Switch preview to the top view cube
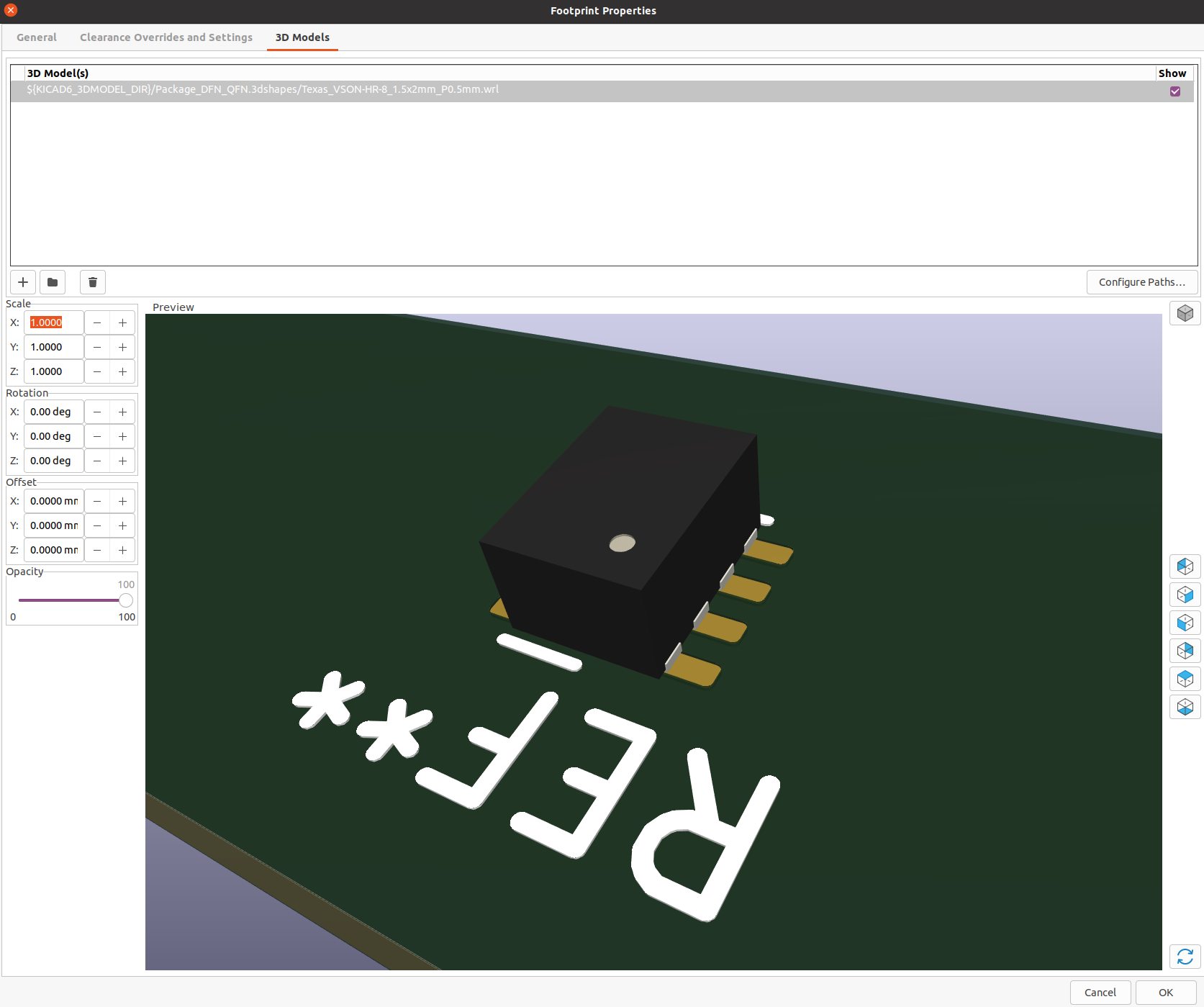This screenshot has height=1007, width=1204. 1185,679
